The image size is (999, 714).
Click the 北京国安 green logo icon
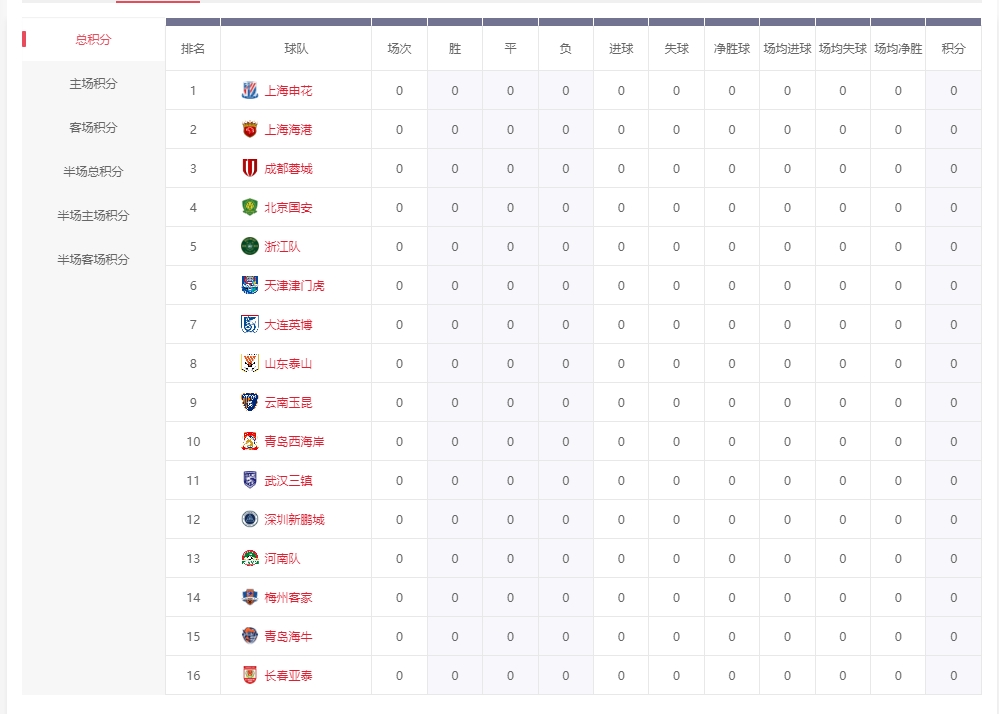pyautogui.click(x=249, y=208)
